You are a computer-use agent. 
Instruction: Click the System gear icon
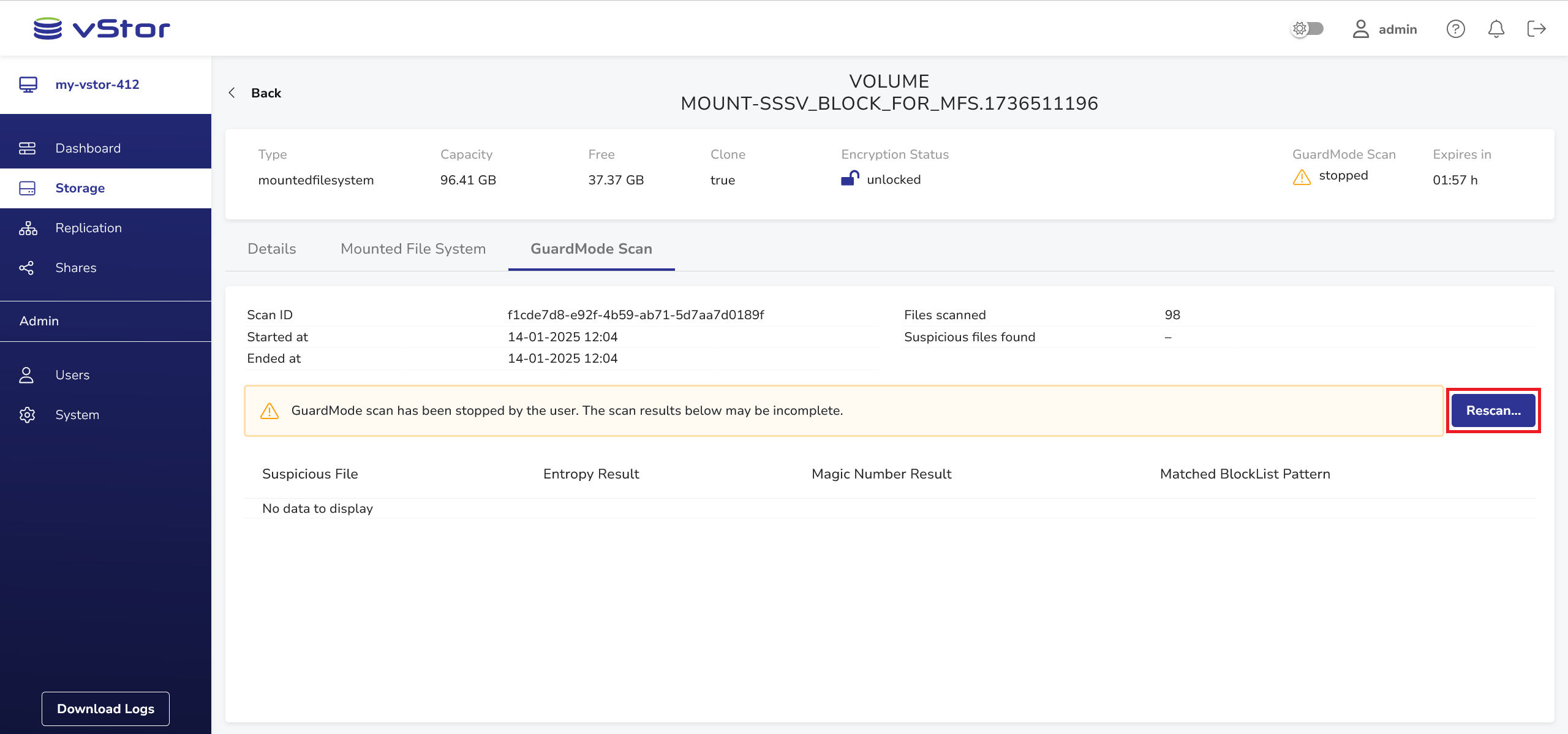pyautogui.click(x=27, y=415)
